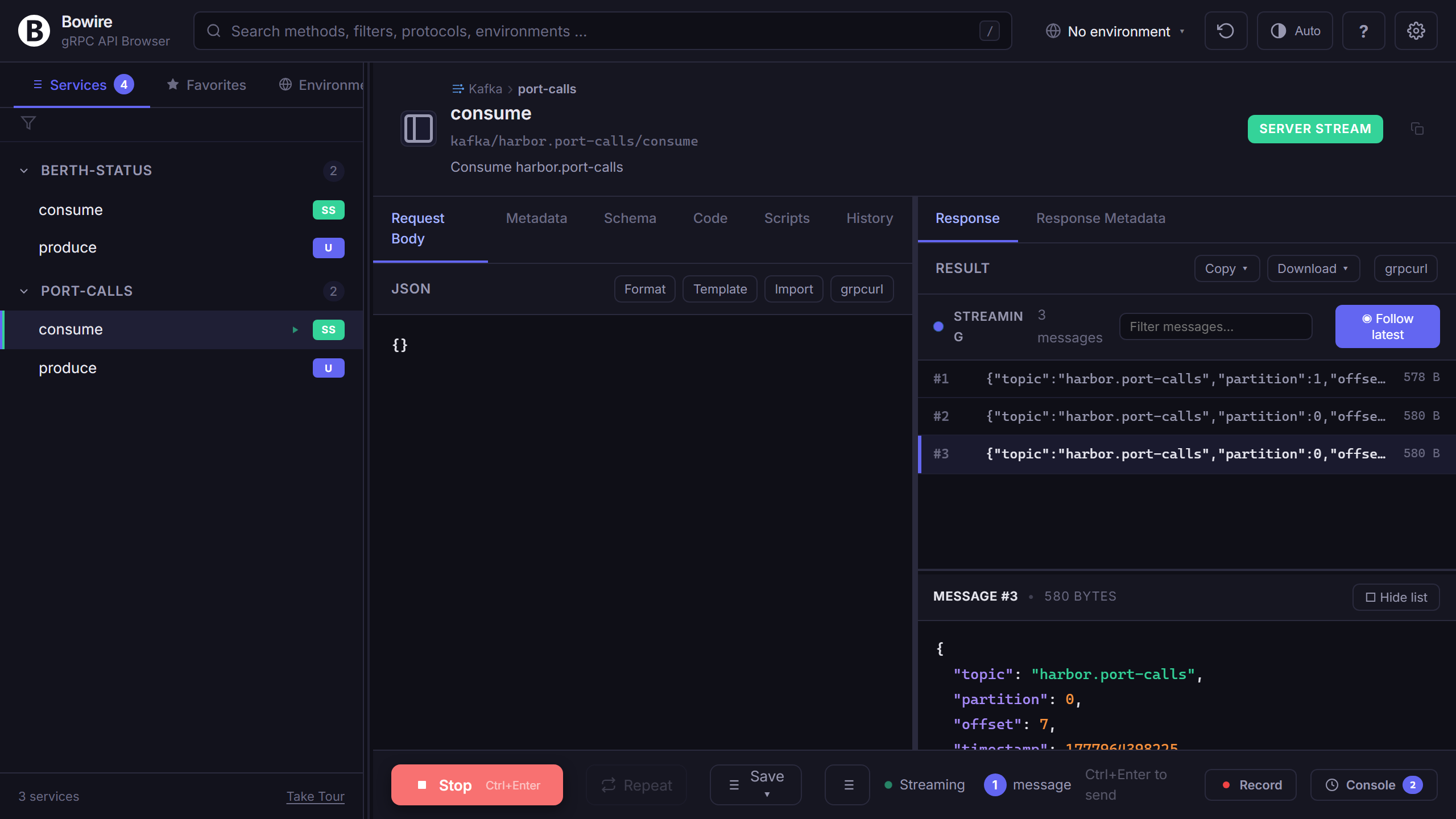
Task: Click grpcurl button in JSON toolbar
Action: 862,289
